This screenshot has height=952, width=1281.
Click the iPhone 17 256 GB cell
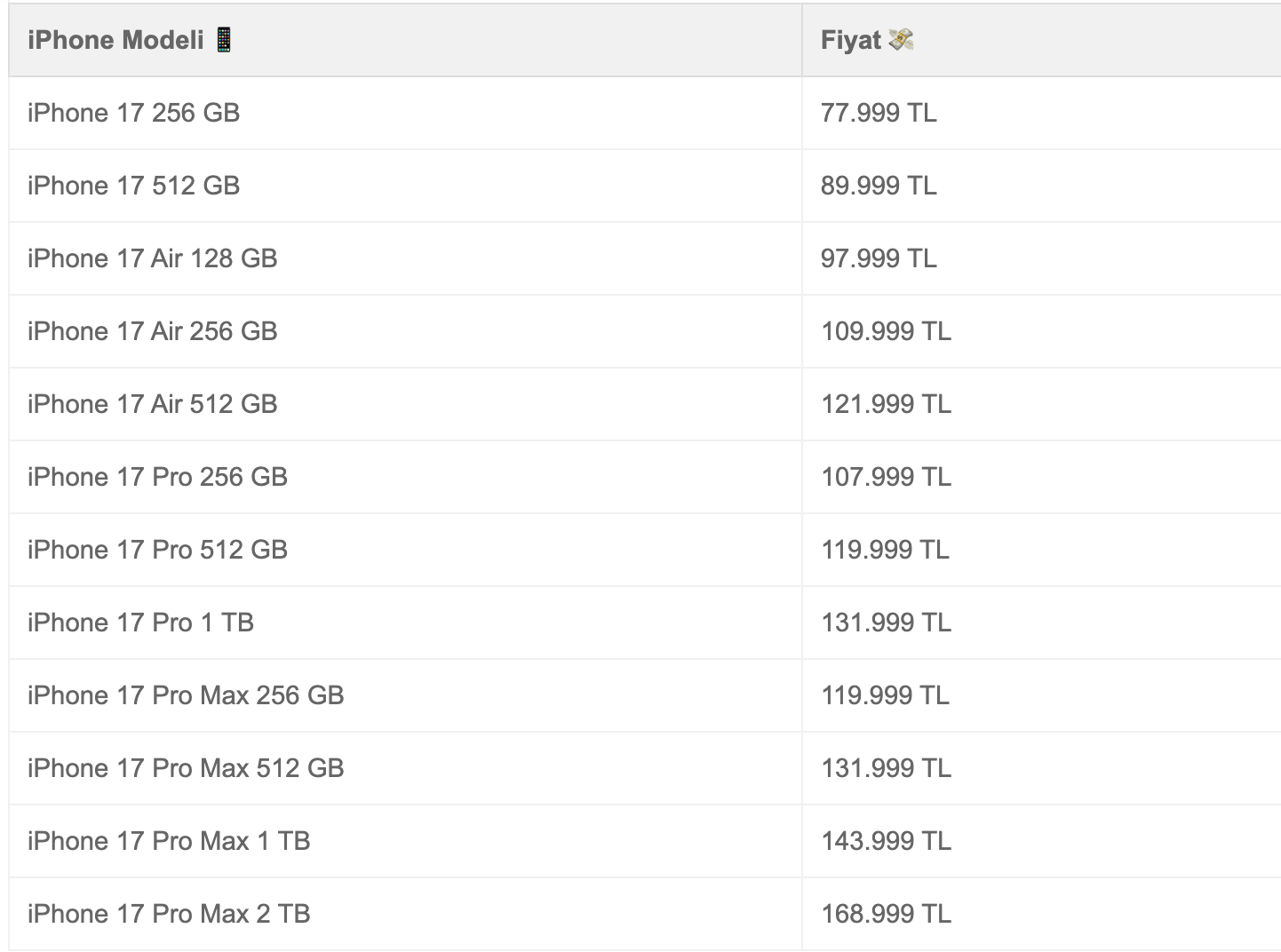(133, 113)
